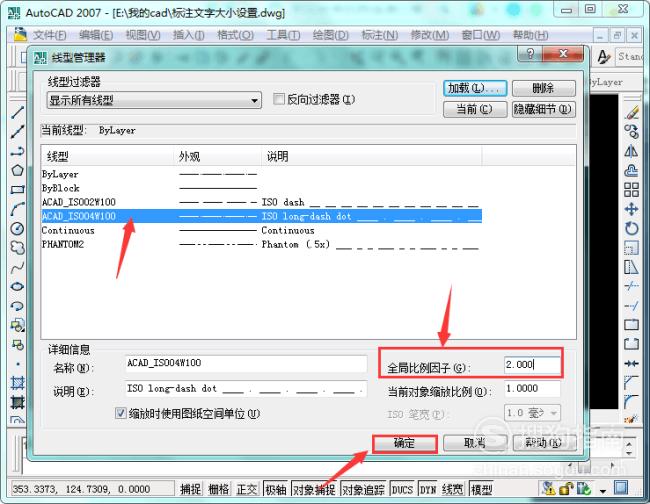Image resolution: width=650 pixels, height=504 pixels.
Task: Click the dialog help question mark button
Action: coord(529,54)
